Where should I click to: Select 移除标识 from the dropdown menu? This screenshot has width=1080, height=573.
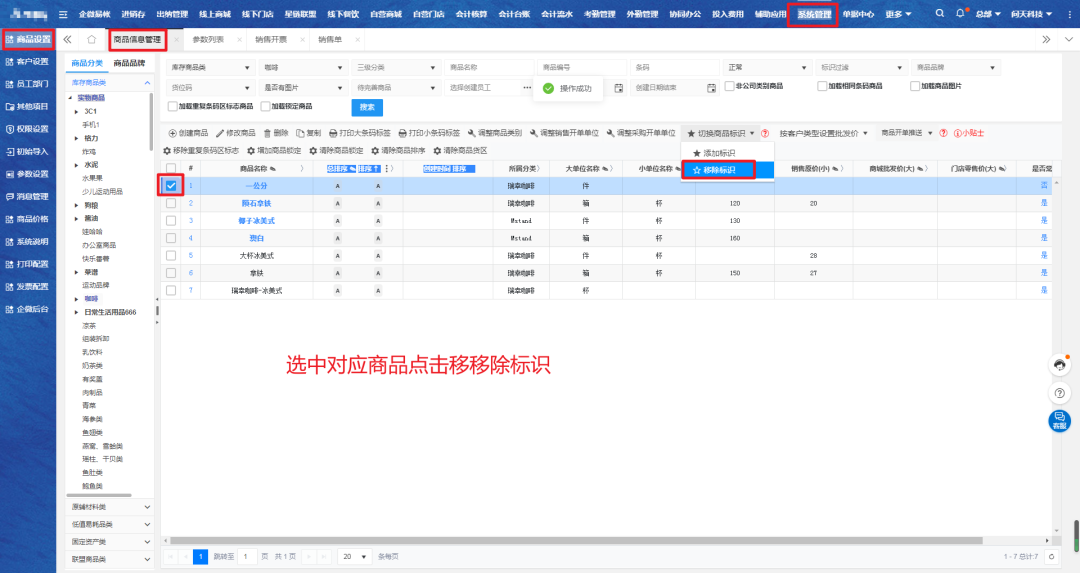pos(714,170)
